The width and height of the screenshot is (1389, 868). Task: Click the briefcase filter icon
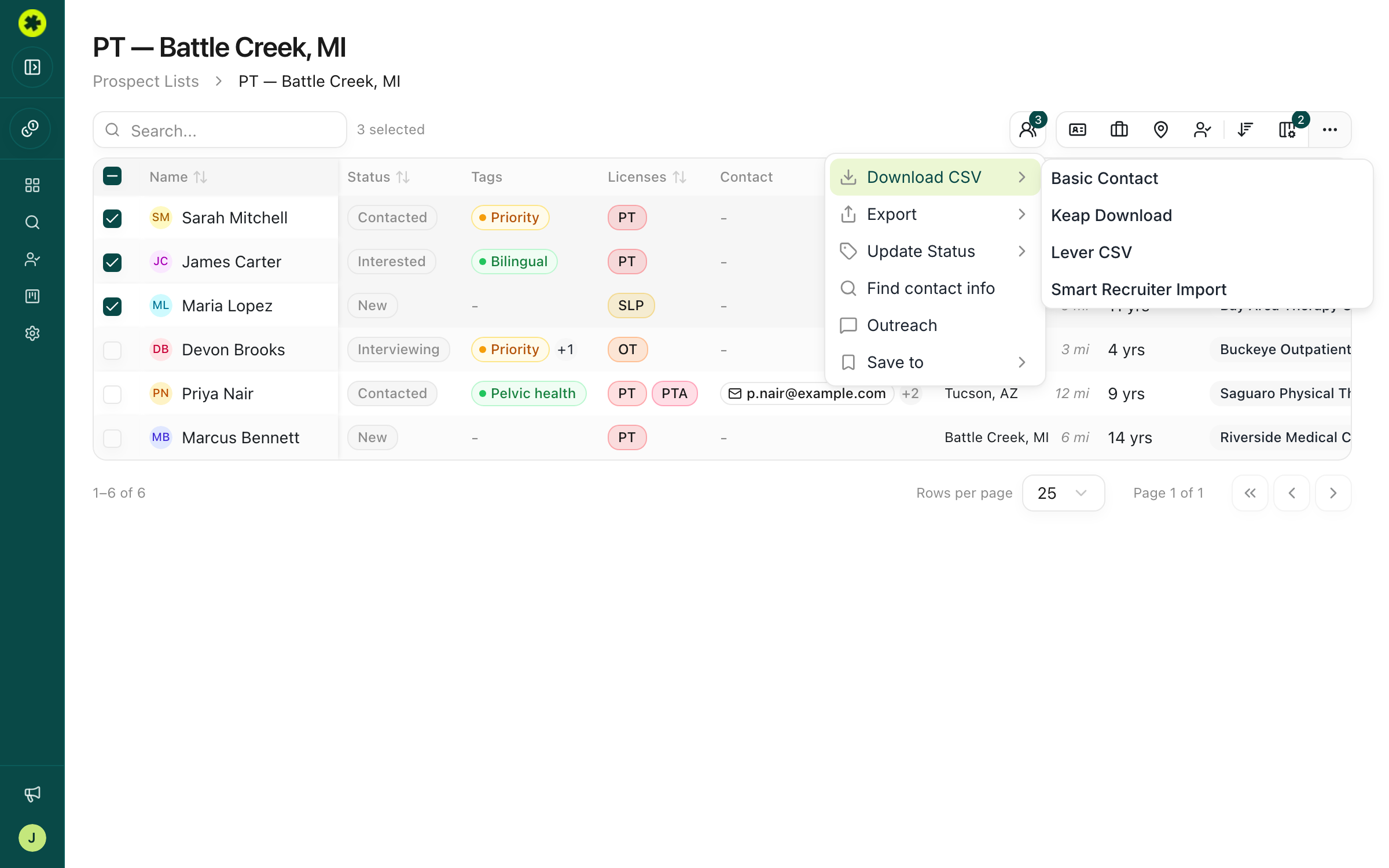point(1119,130)
